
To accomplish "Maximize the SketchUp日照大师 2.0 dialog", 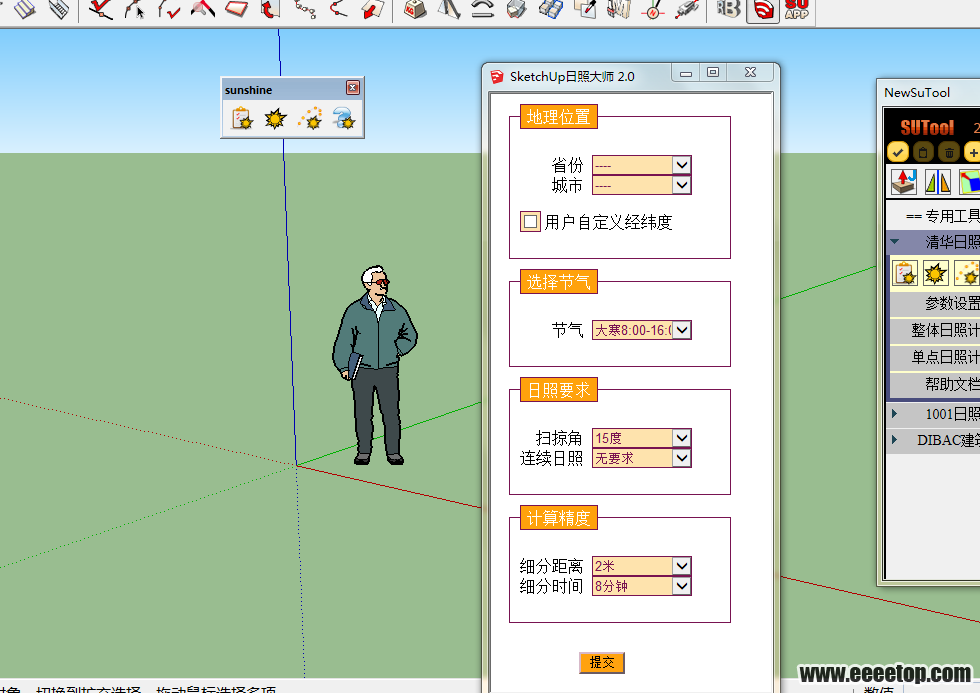I will [712, 73].
